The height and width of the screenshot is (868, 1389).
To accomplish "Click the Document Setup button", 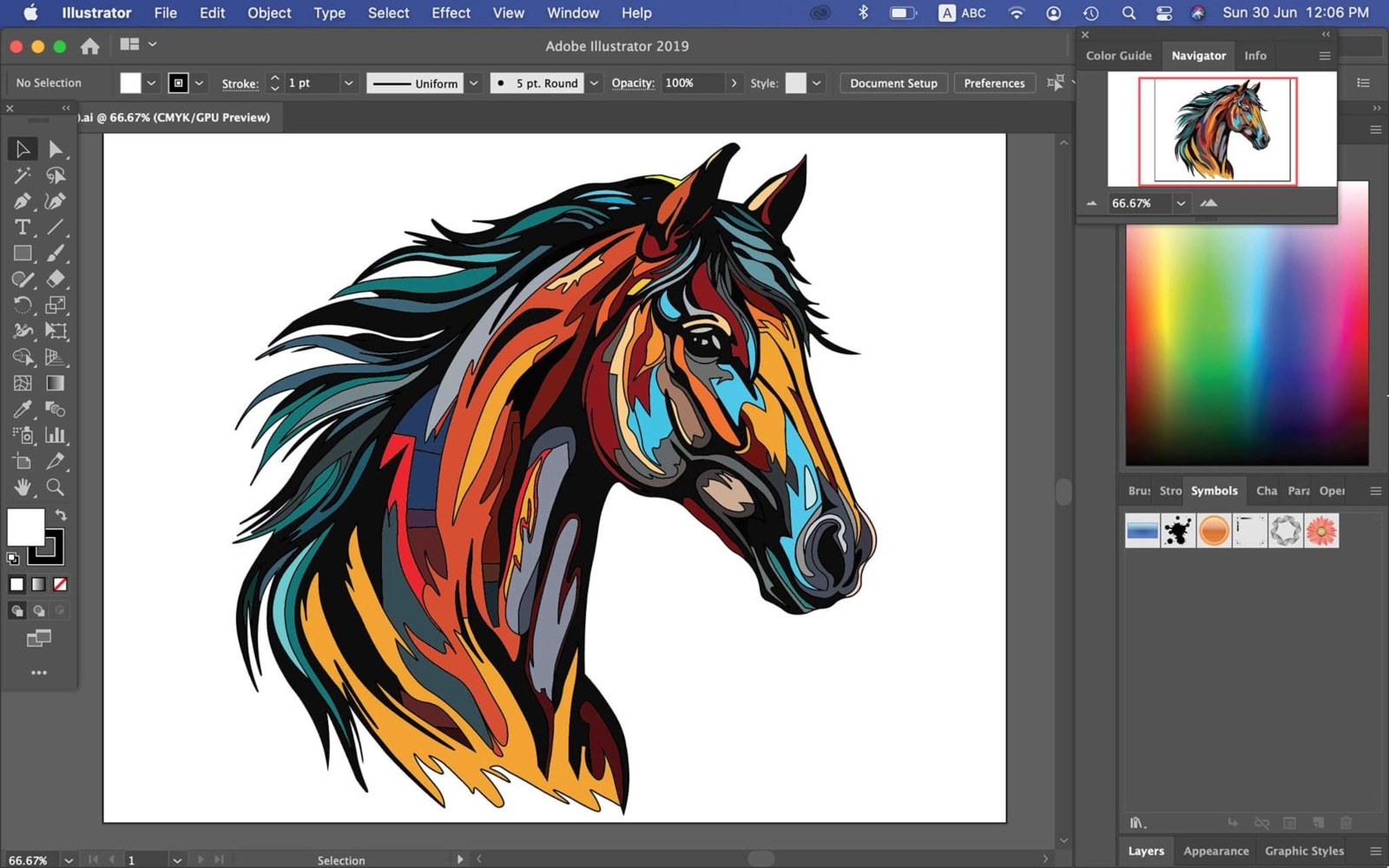I will click(x=893, y=83).
